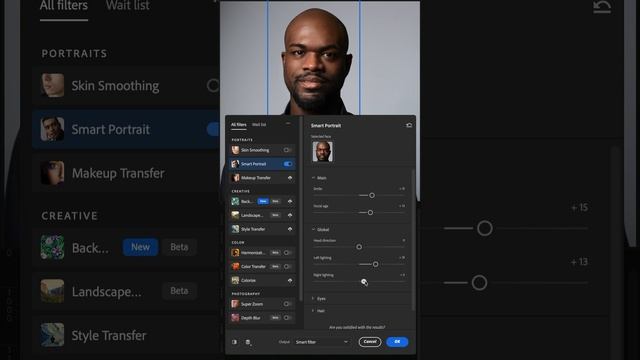The image size is (640, 360).
Task: Download the Landscape filter via cloud icon
Action: point(290,215)
